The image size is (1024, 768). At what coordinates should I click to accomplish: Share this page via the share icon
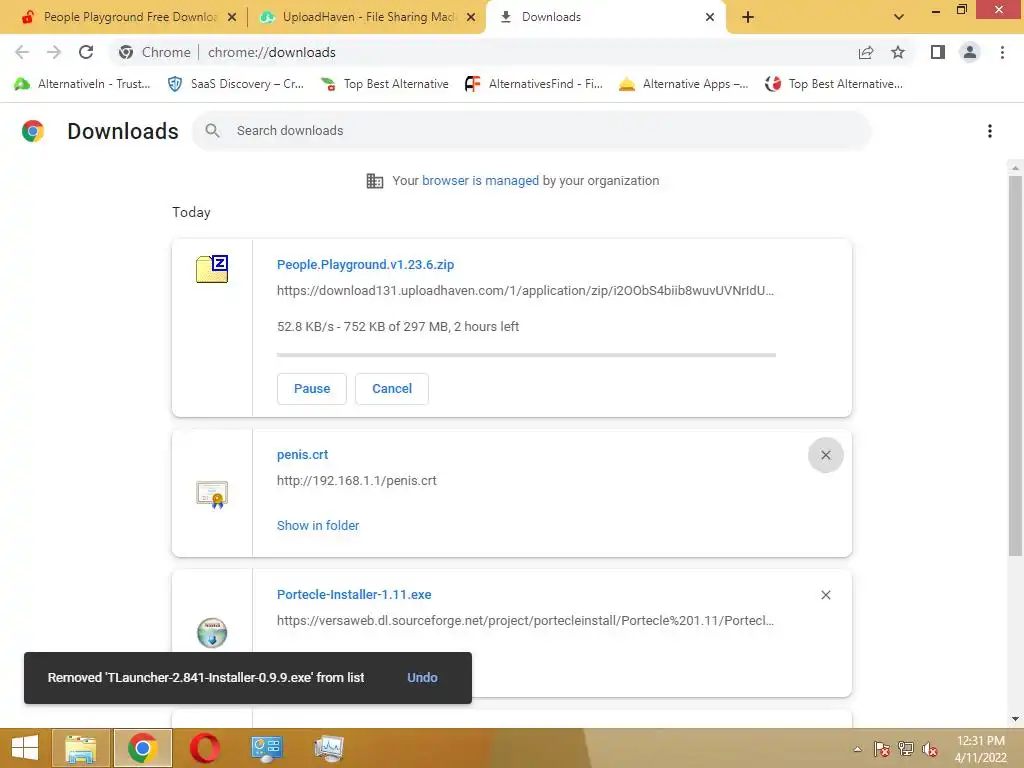tap(865, 52)
